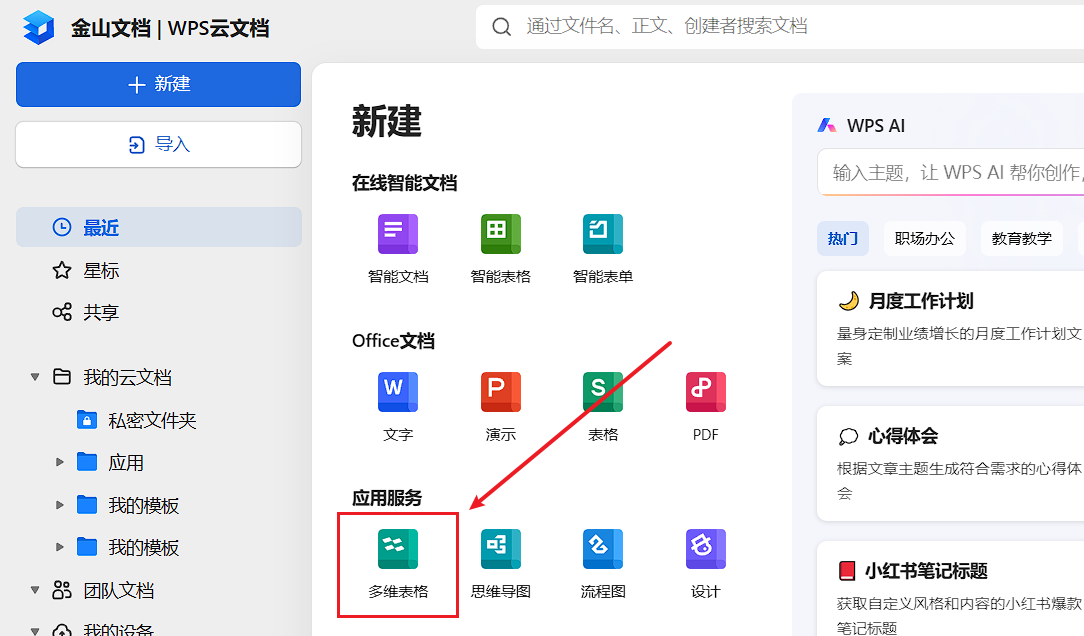Click the clock icon beside 最近
This screenshot has height=636, width=1084.
coord(62,227)
